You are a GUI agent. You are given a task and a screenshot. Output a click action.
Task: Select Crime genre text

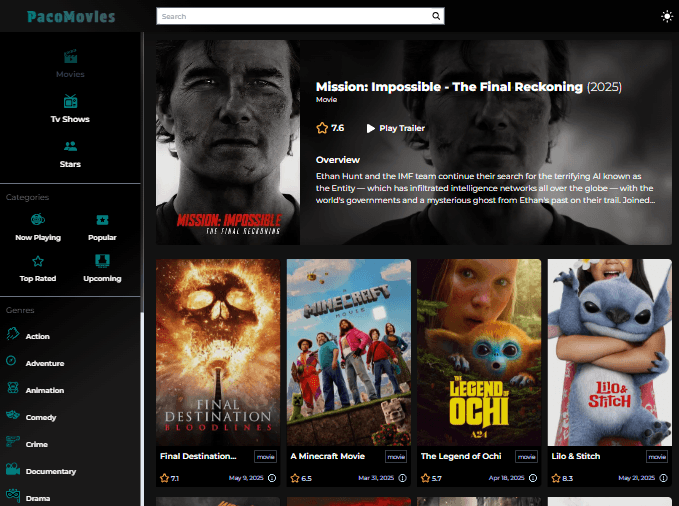coord(37,444)
